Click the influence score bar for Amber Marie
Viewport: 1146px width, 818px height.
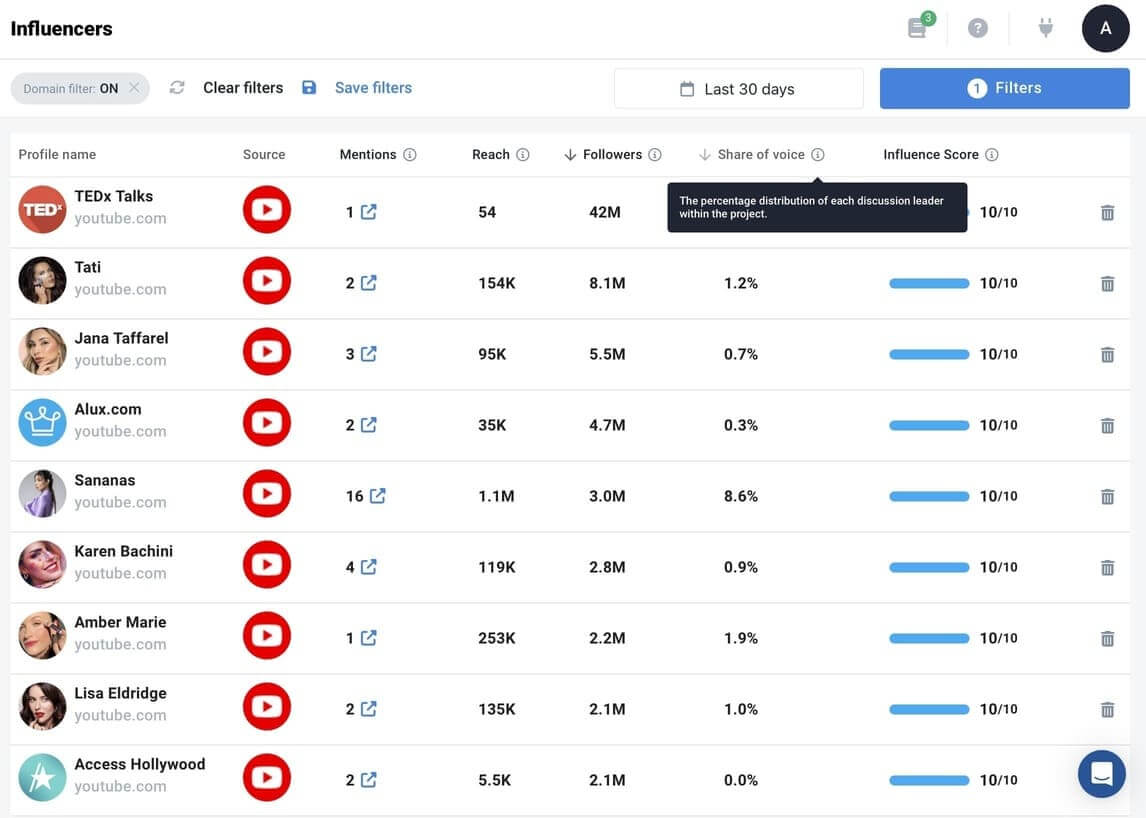click(929, 638)
